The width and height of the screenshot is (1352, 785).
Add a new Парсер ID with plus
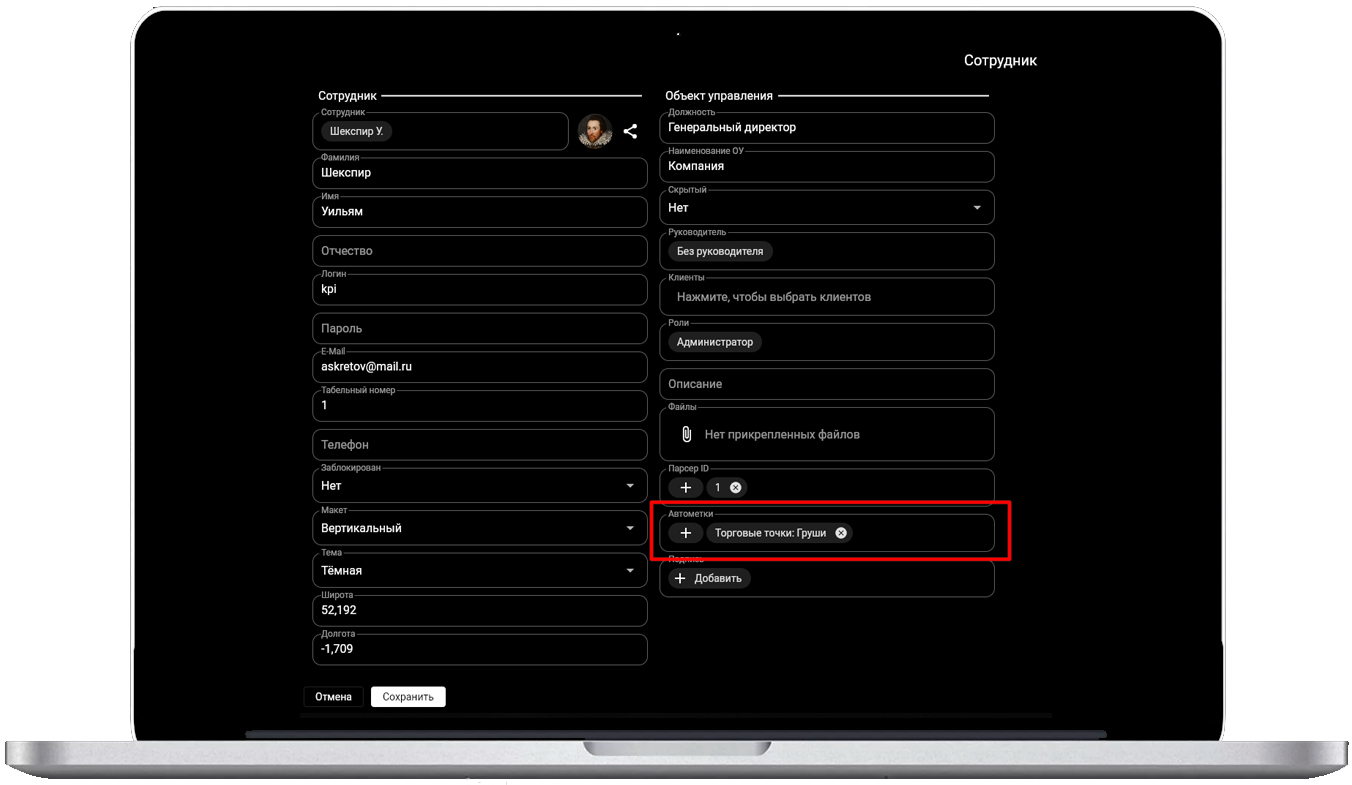(686, 488)
